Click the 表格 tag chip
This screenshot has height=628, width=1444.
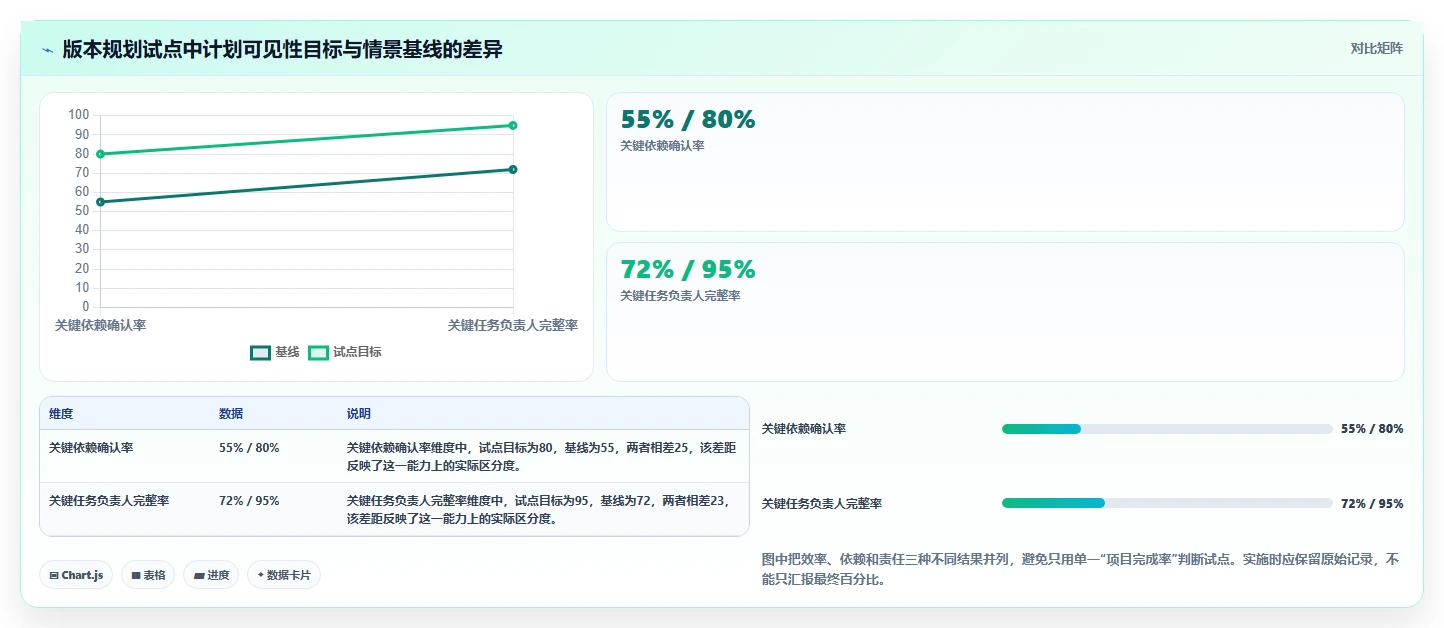coord(148,575)
